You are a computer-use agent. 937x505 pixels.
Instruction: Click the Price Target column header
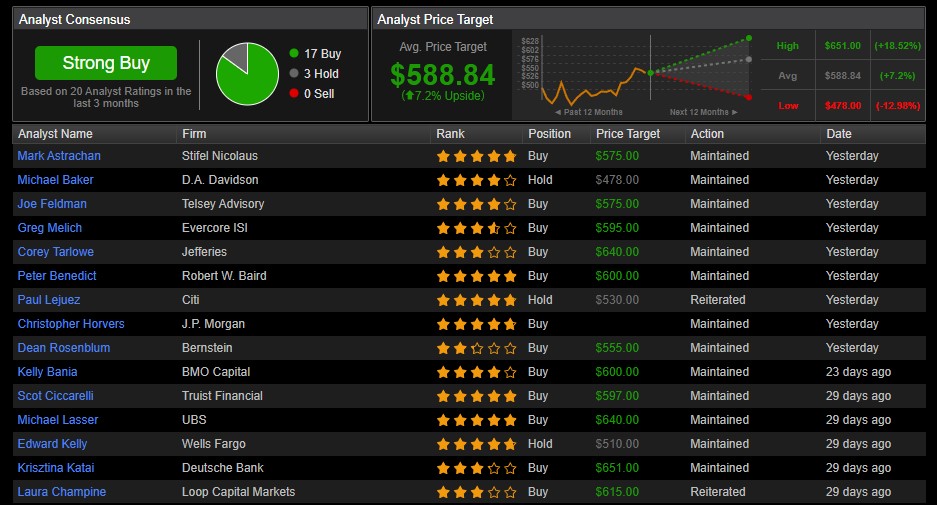click(x=628, y=134)
